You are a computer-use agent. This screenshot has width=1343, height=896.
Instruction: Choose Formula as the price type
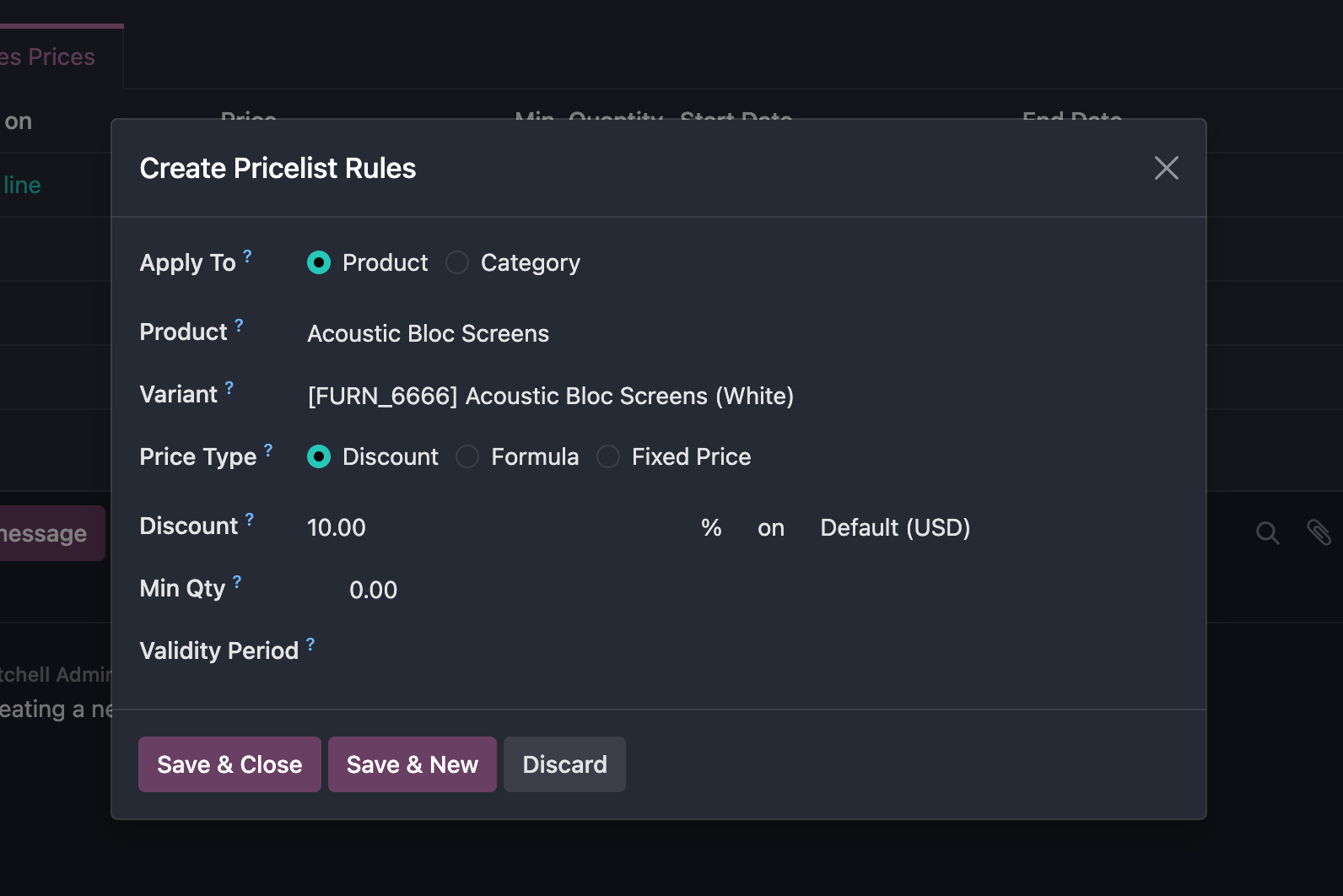pyautogui.click(x=467, y=456)
